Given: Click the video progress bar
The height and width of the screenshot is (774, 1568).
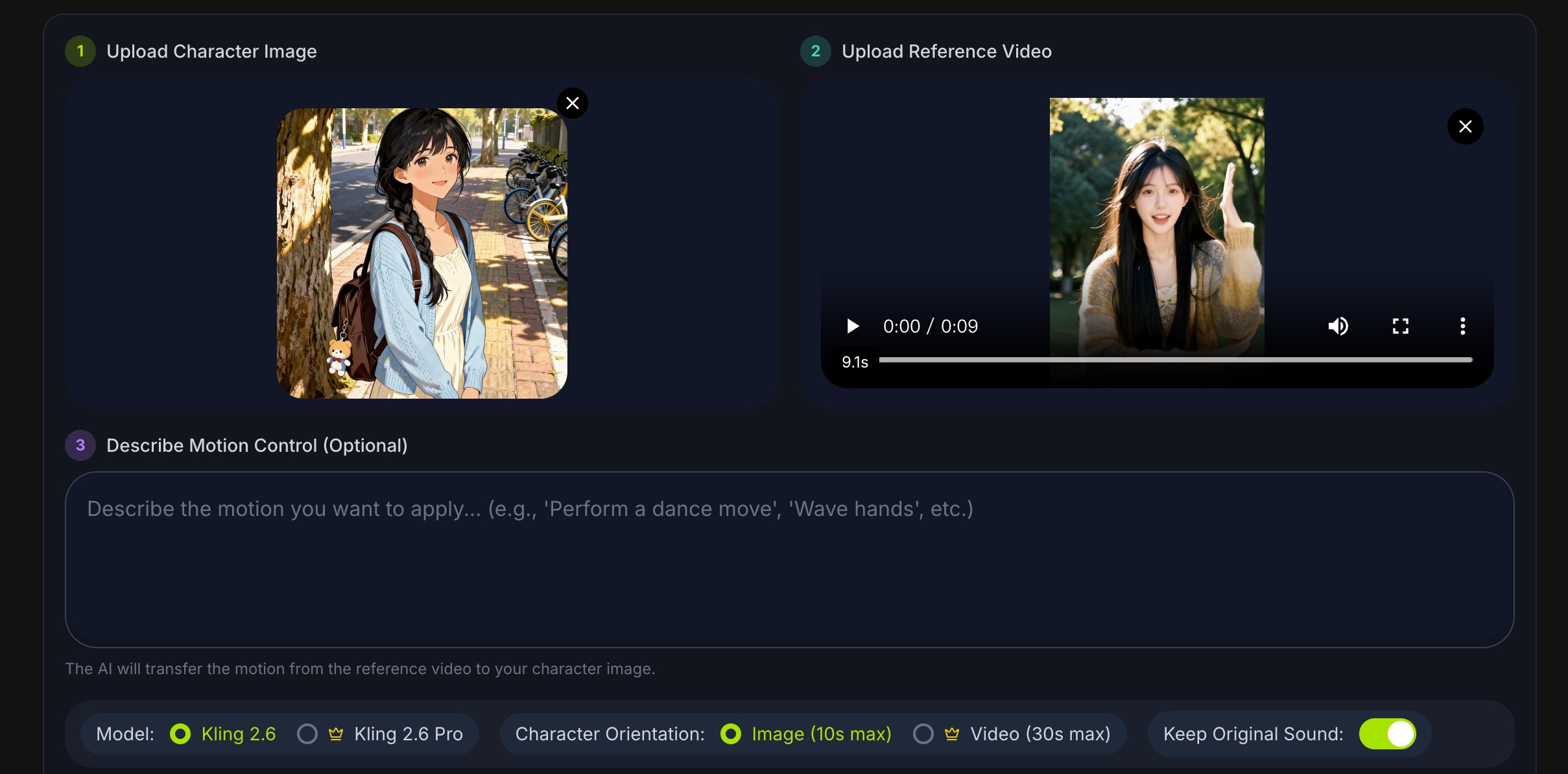Looking at the screenshot, I should click(1175, 360).
